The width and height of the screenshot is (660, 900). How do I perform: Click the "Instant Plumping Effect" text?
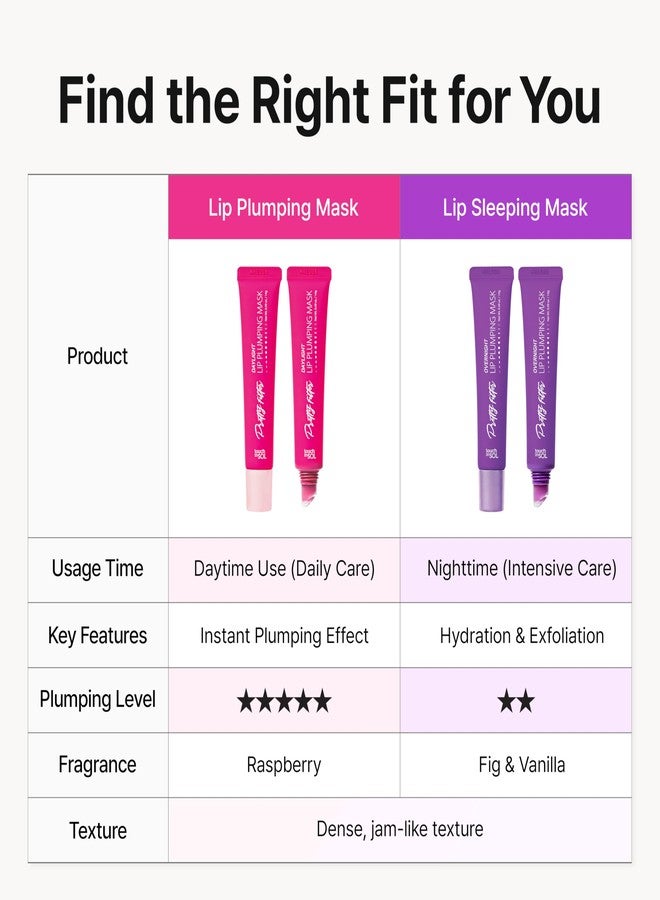click(x=284, y=636)
